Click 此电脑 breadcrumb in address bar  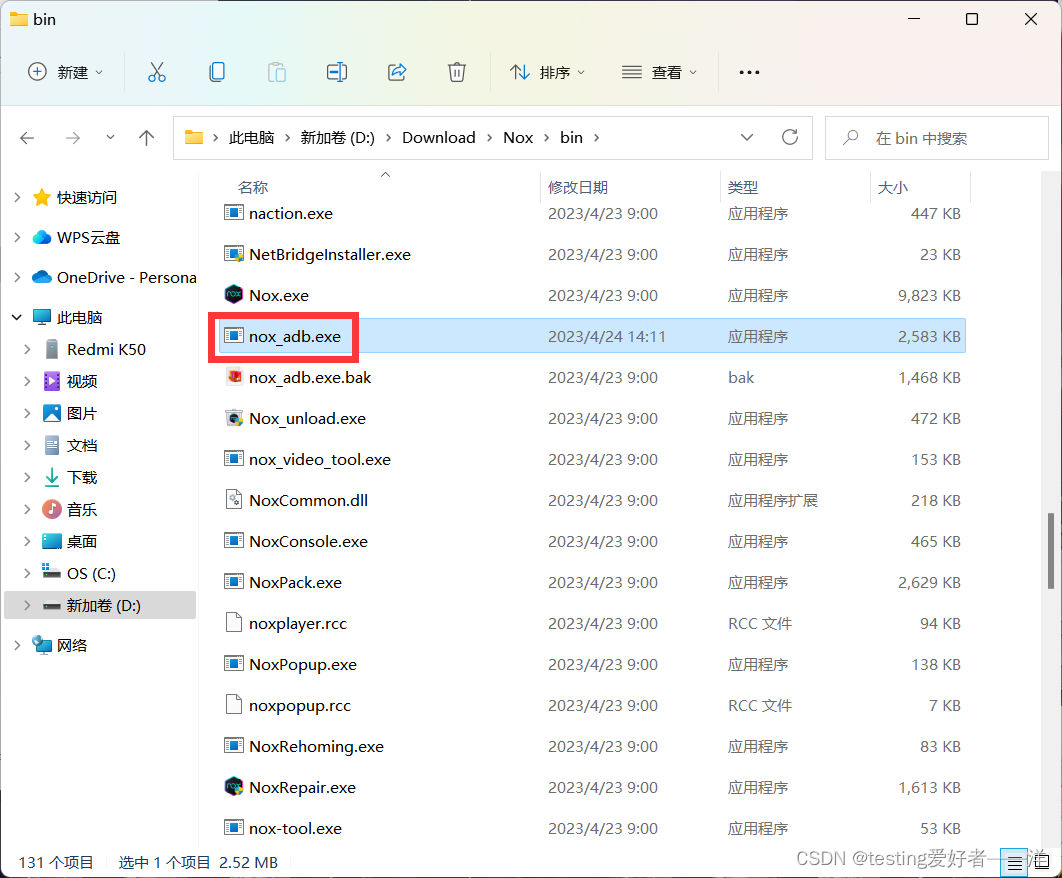(251, 138)
